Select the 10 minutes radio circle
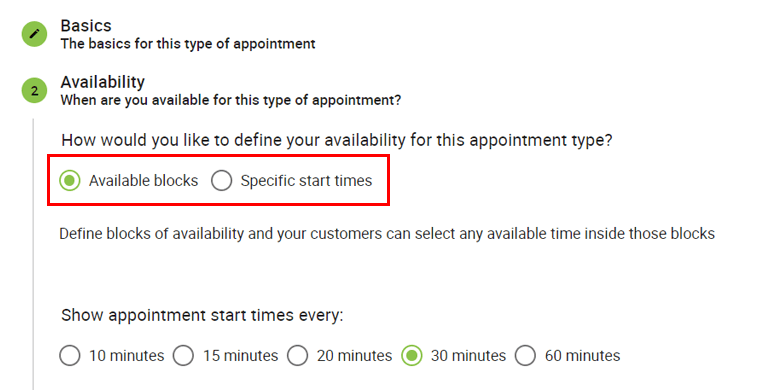The height and width of the screenshot is (390, 760). [x=70, y=356]
